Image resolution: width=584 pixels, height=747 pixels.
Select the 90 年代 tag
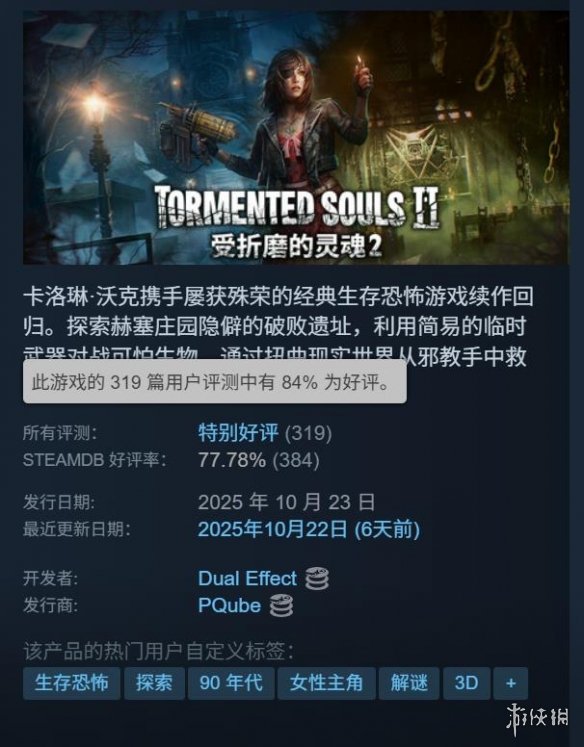click(231, 683)
